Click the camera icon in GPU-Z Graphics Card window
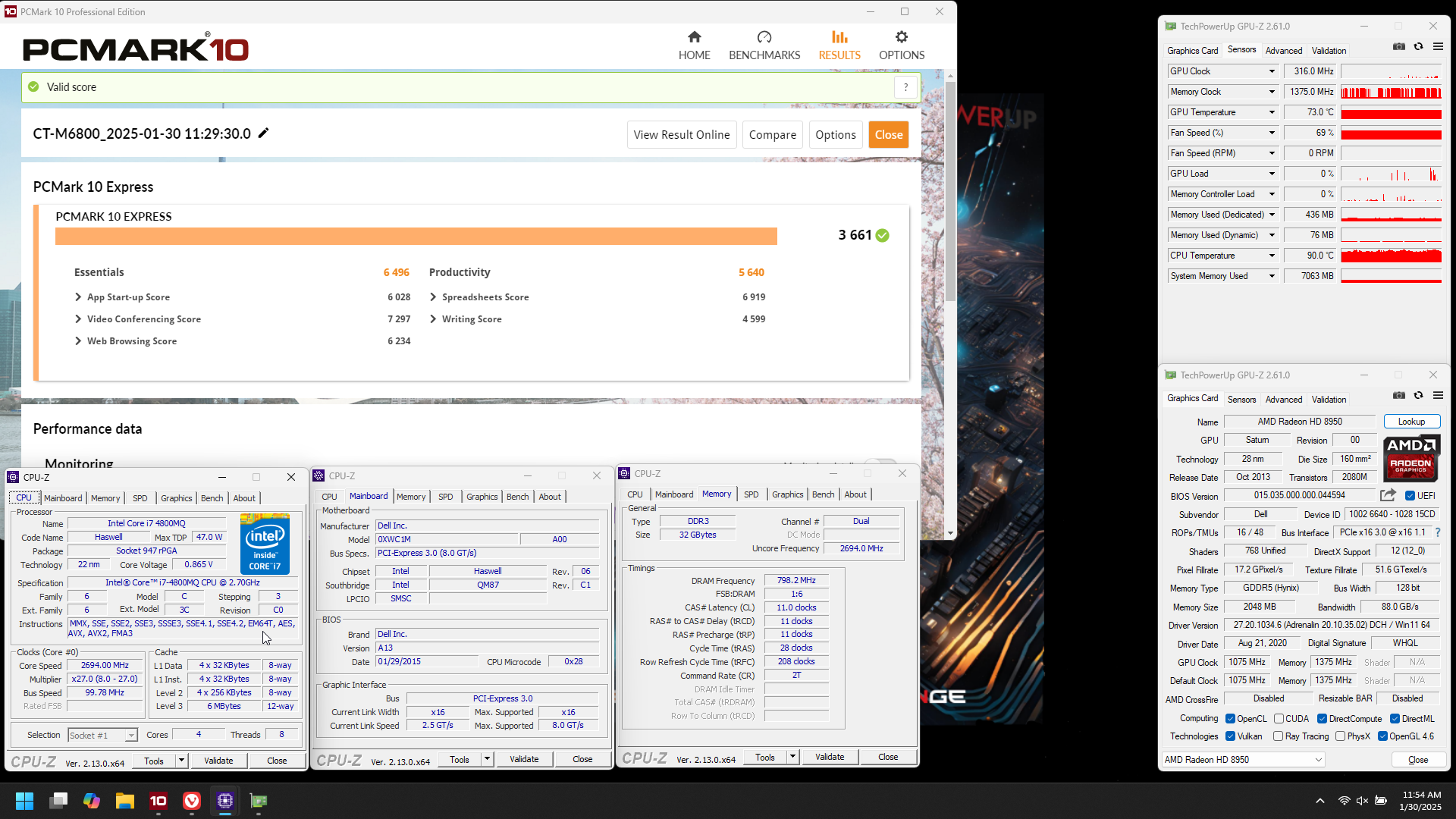The image size is (1456, 819). (x=1399, y=396)
